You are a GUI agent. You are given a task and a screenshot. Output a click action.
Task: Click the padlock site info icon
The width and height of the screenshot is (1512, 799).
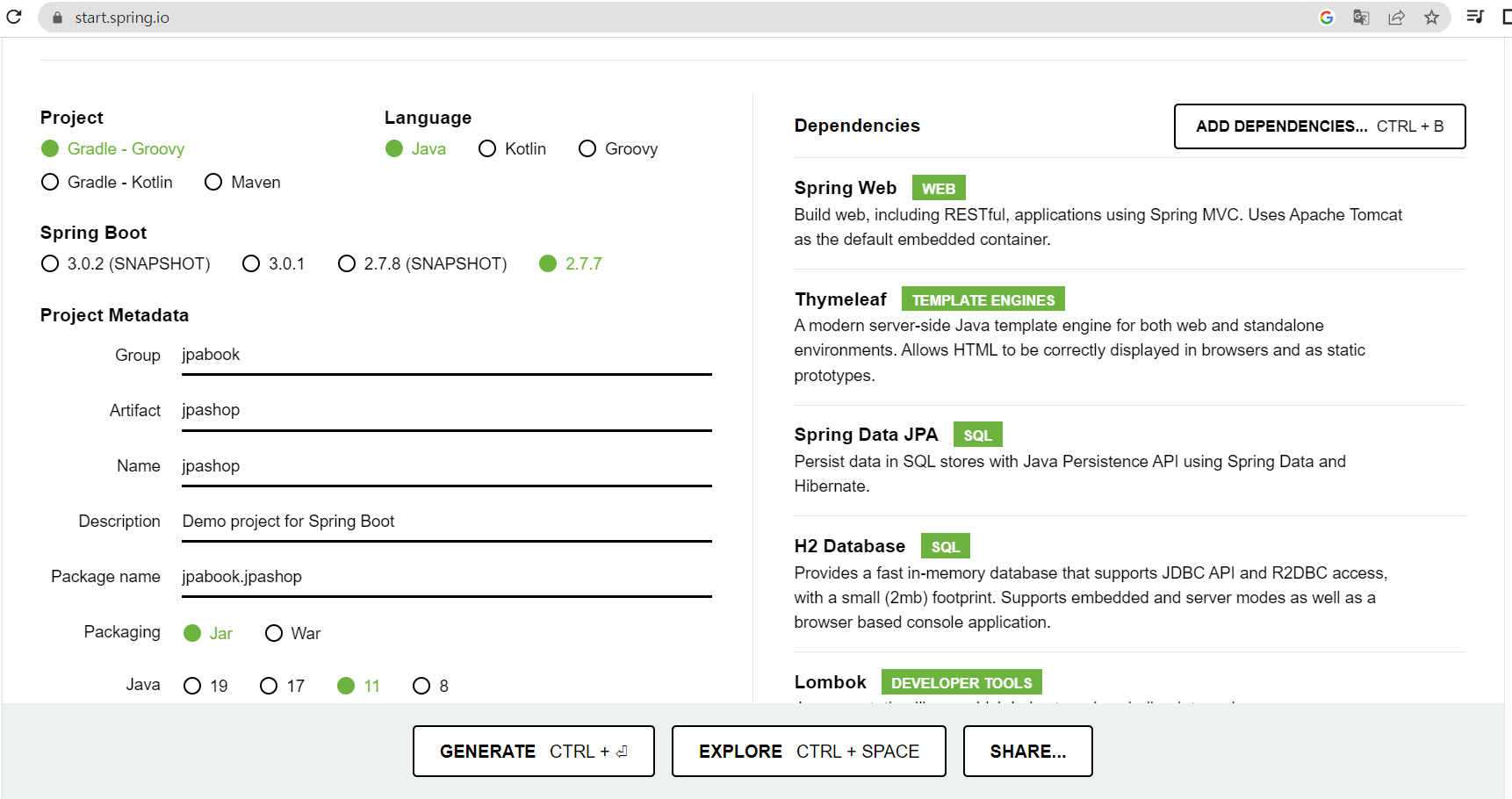pos(58,18)
